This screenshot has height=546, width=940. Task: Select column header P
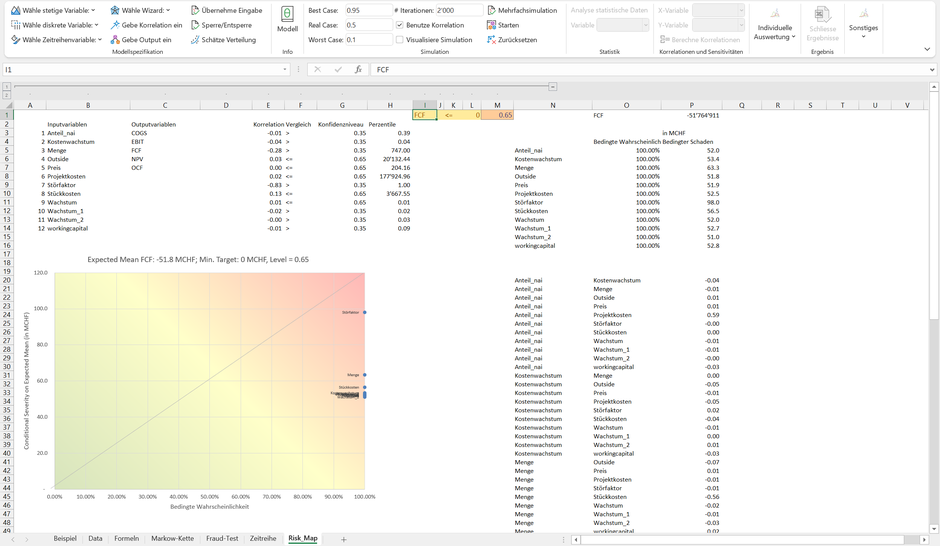(x=691, y=105)
